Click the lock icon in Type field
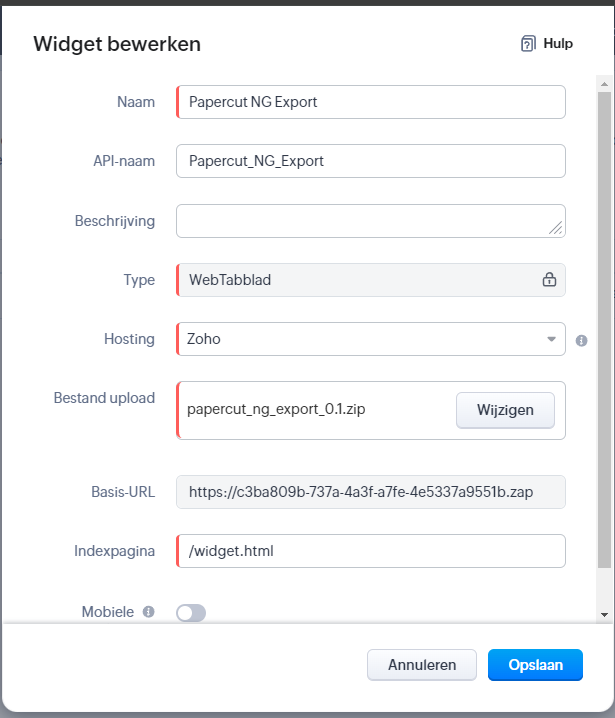Screen dimensions: 615x718 click(x=549, y=279)
